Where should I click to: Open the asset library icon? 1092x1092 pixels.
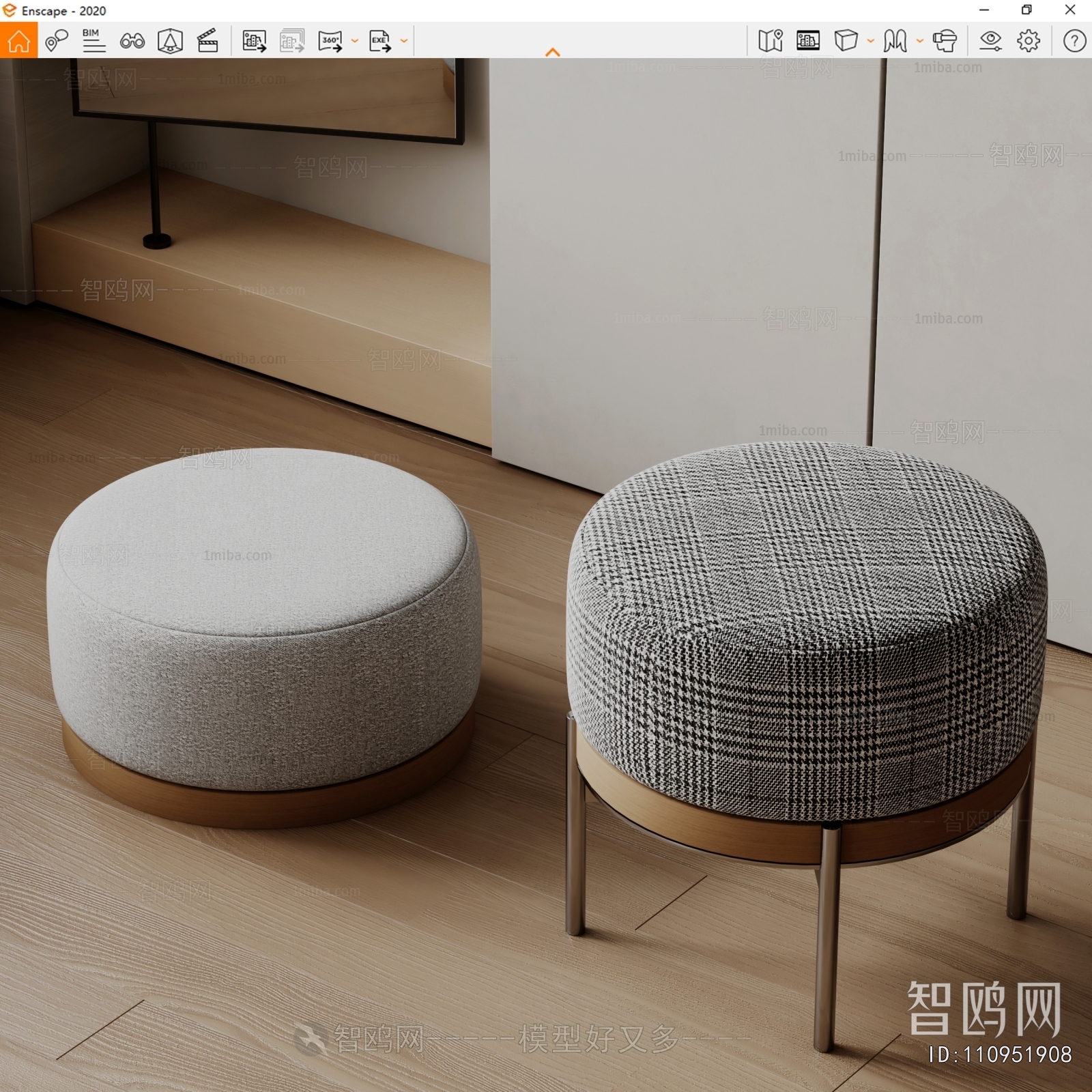point(170,40)
